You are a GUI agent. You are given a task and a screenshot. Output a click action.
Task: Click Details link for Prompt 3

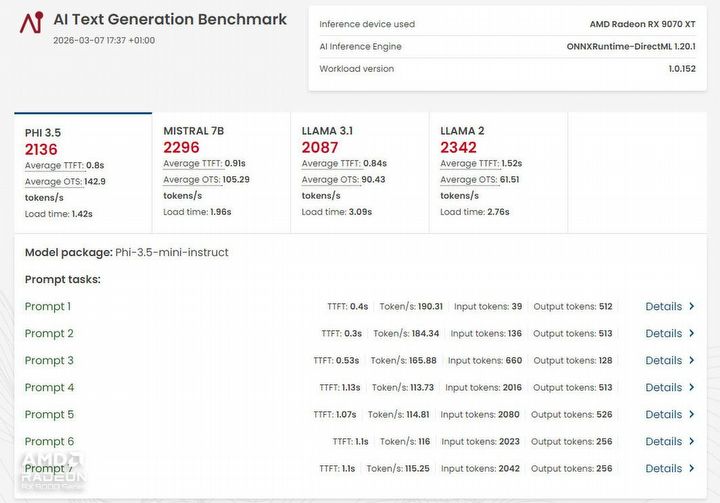(x=663, y=361)
